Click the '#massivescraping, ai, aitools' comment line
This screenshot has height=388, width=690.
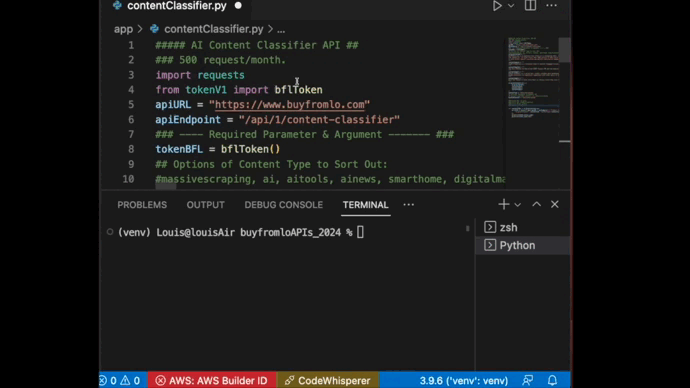point(330,179)
